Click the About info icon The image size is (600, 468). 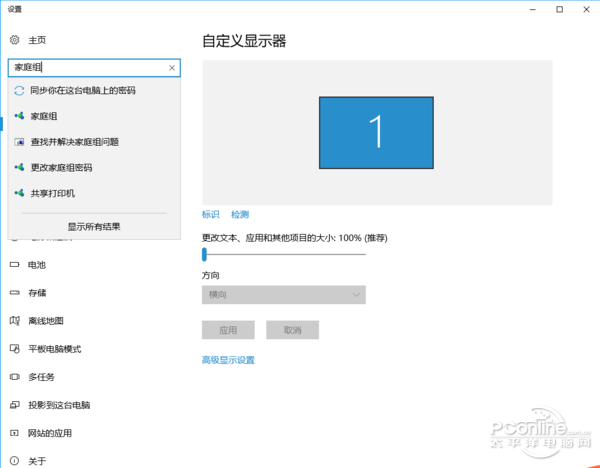[14, 461]
